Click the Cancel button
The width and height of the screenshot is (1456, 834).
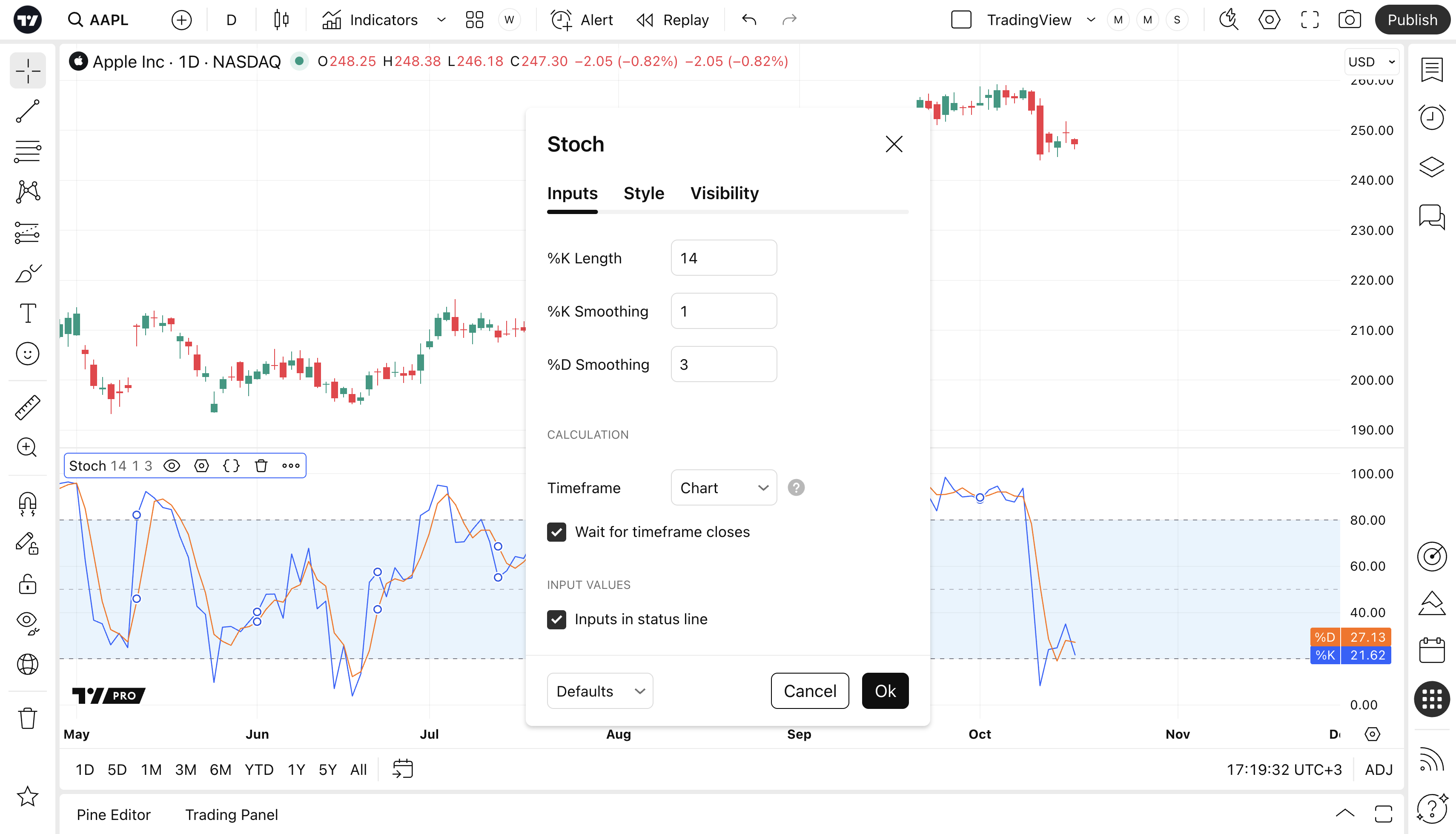[x=810, y=691]
